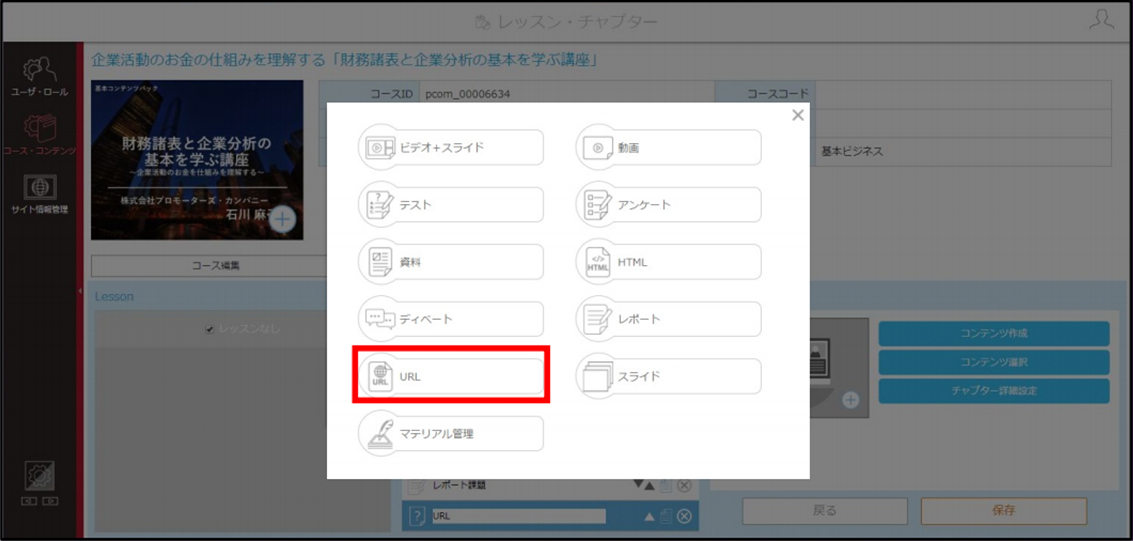This screenshot has height=541, width=1133.
Task: Select the テスト content type
Action: point(451,204)
